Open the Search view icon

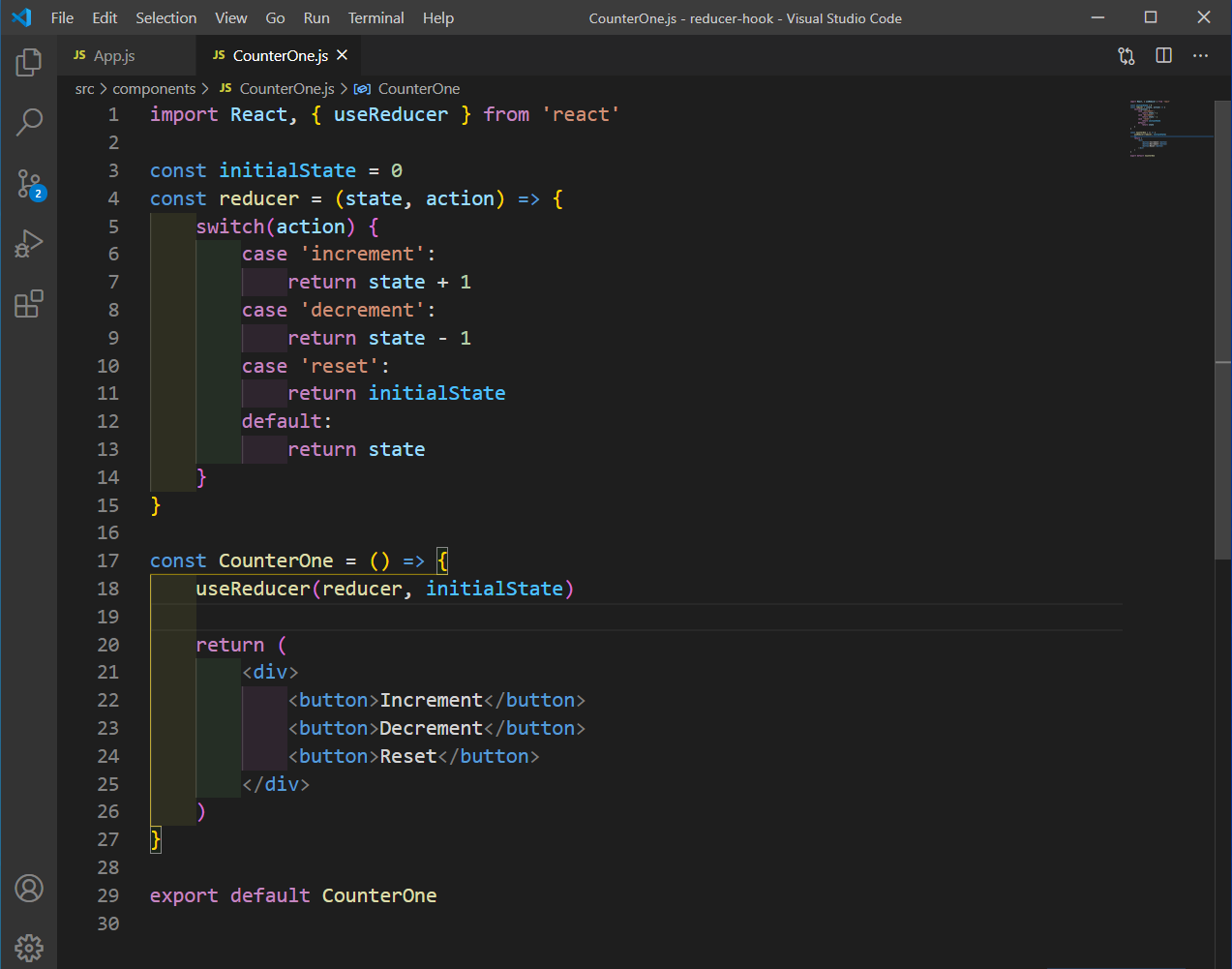(x=29, y=123)
